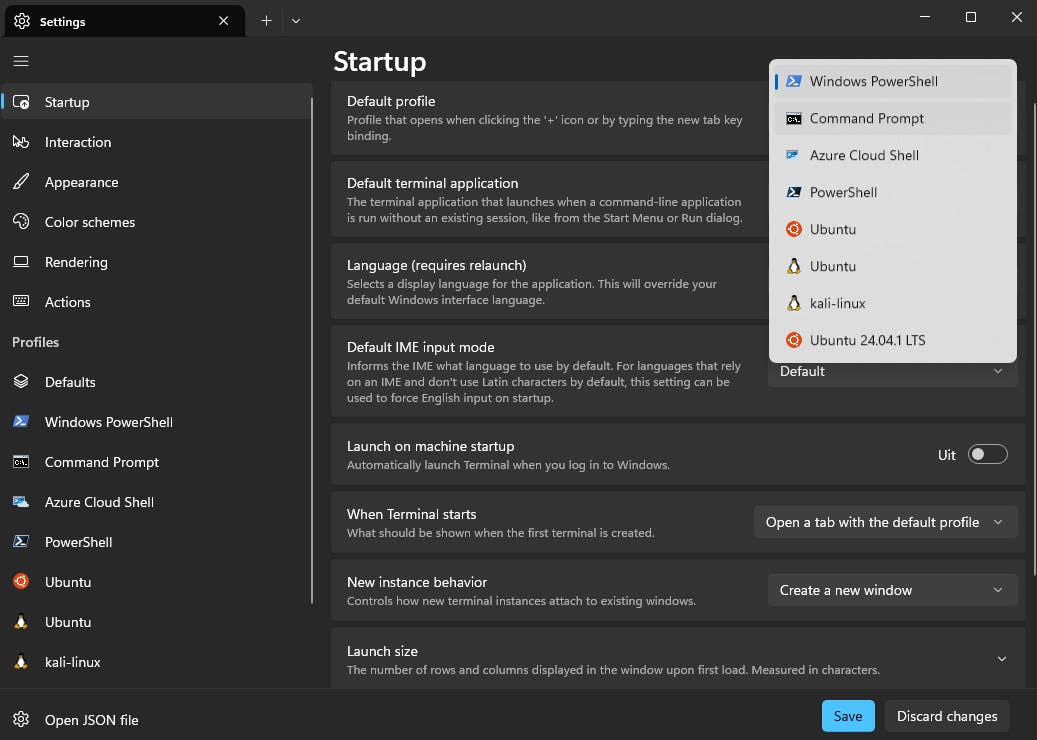Open New instance behavior dropdown
Viewport: 1037px width, 740px height.
tap(891, 590)
